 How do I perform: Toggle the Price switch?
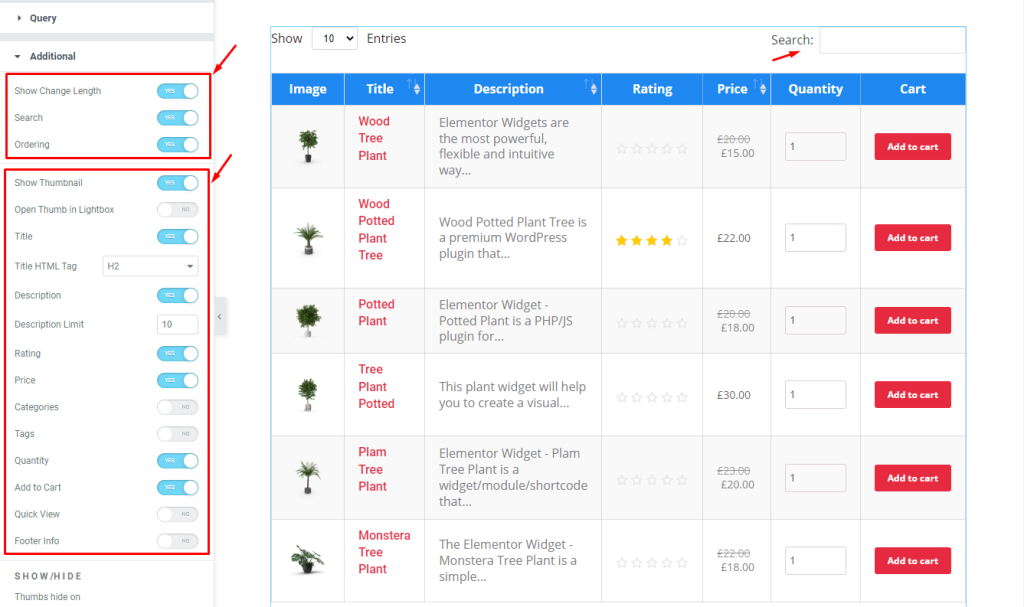coord(178,380)
